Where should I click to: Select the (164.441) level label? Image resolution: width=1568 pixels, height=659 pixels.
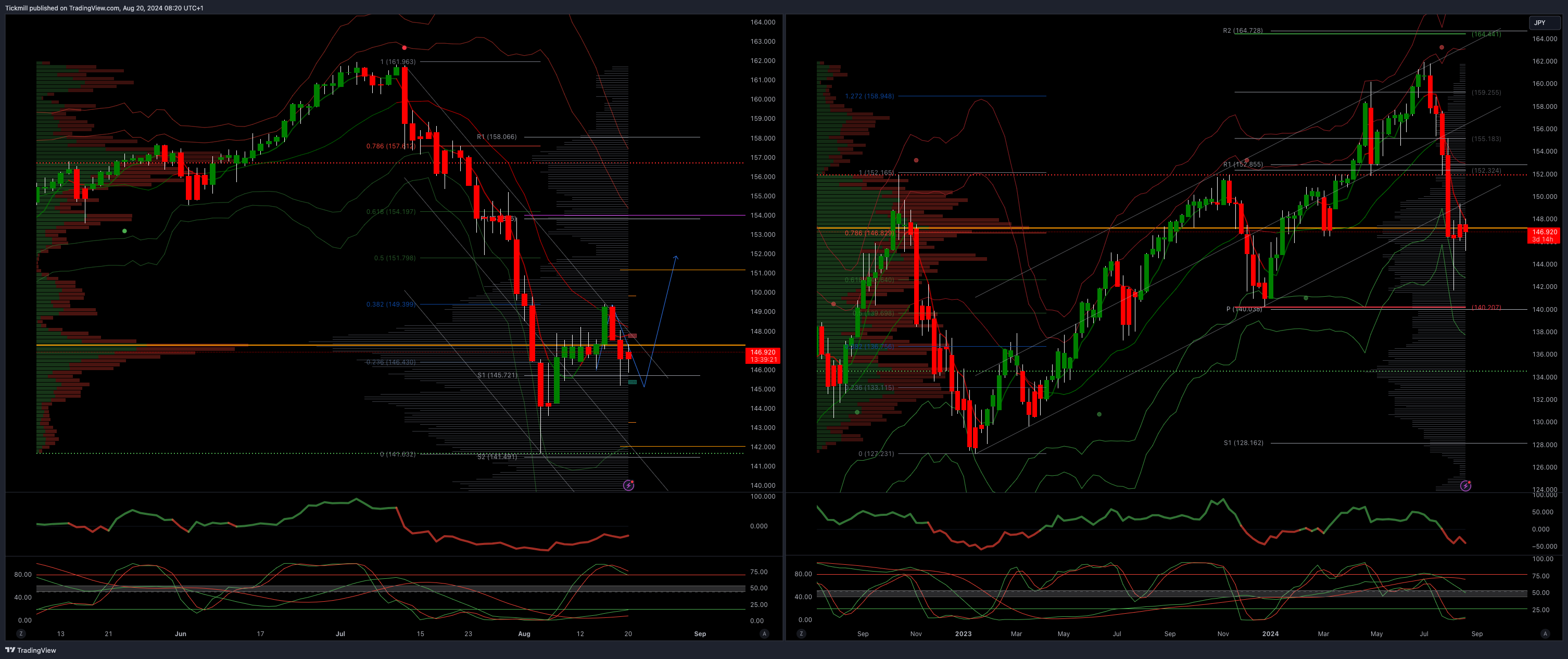[1486, 34]
